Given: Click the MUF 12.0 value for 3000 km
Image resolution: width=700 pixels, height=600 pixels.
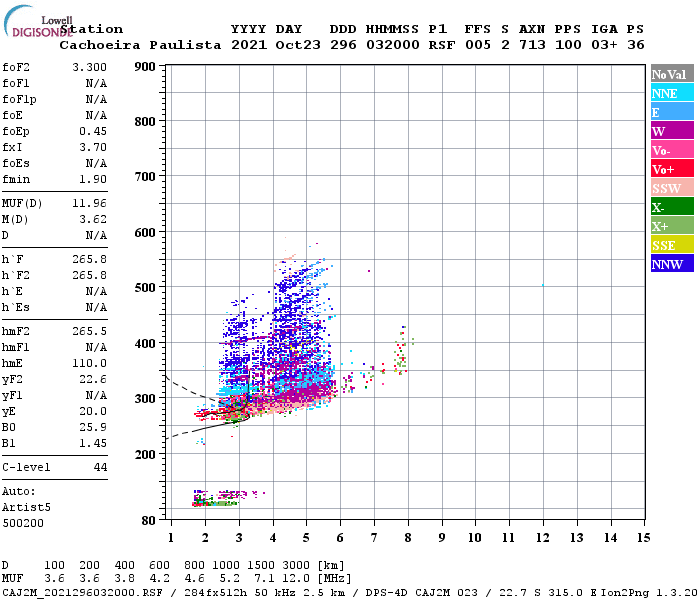Looking at the screenshot, I should coord(296,578).
